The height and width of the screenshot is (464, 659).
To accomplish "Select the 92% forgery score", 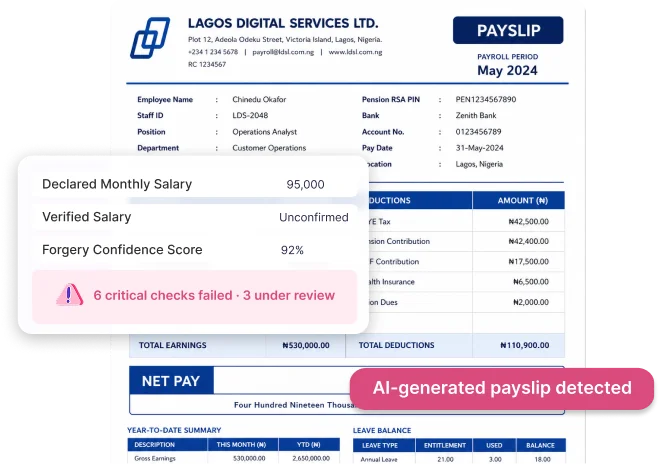I will [292, 250].
